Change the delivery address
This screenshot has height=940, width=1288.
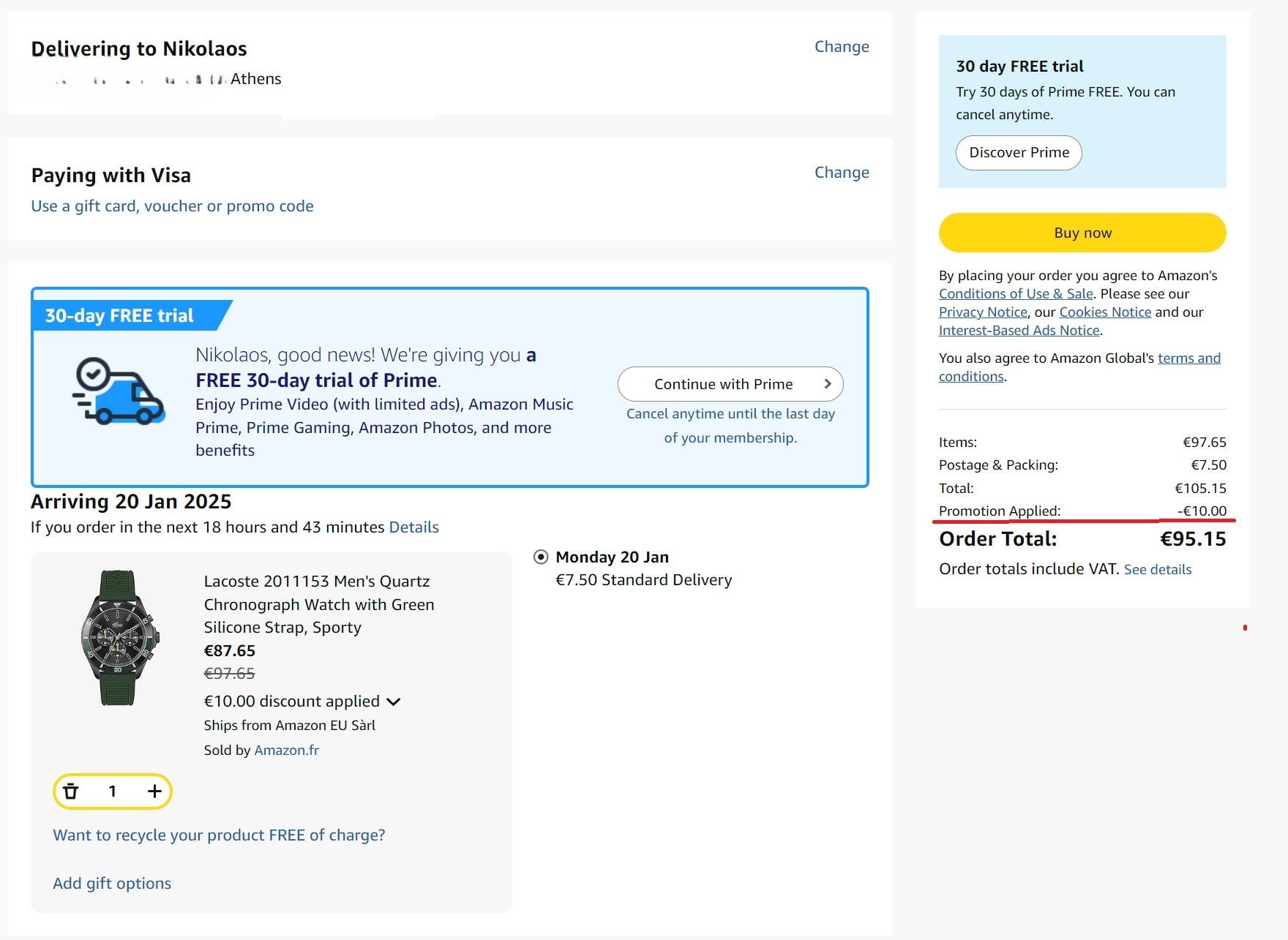(842, 47)
